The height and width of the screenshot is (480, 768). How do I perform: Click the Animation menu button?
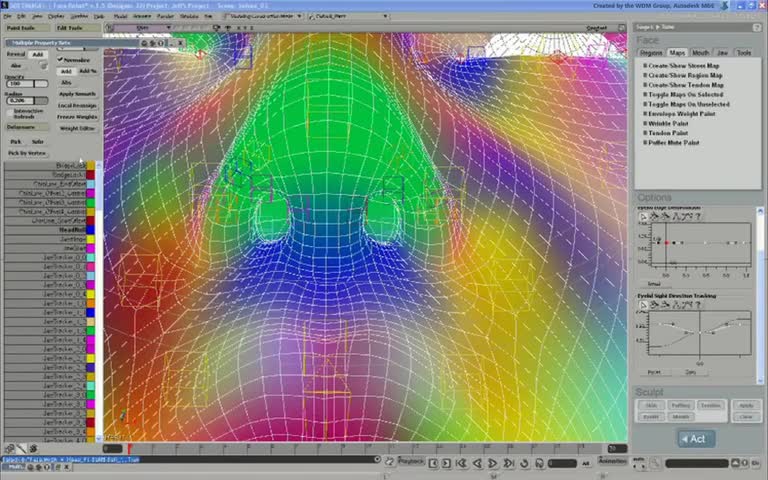point(612,461)
